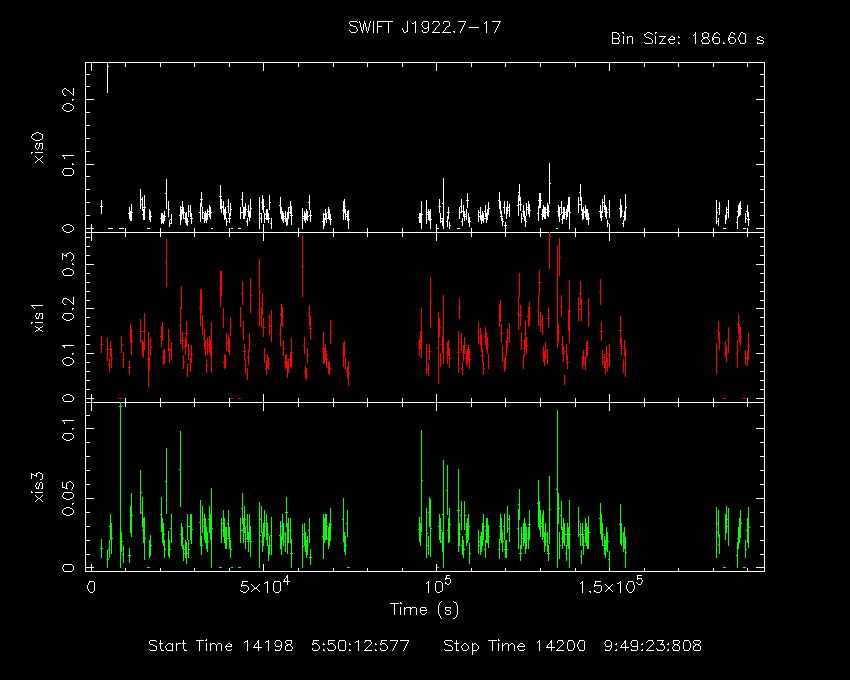
Task: Select the 1.5×10^5 x-axis tick label
Action: click(610, 586)
